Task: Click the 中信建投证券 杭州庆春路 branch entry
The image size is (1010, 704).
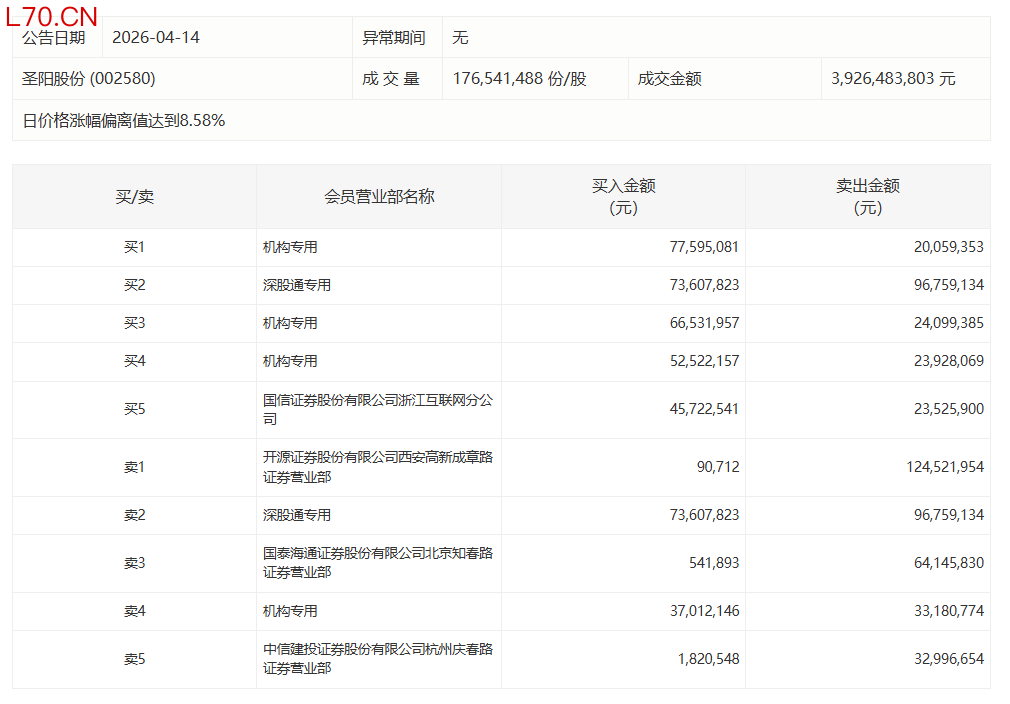Action: 377,658
